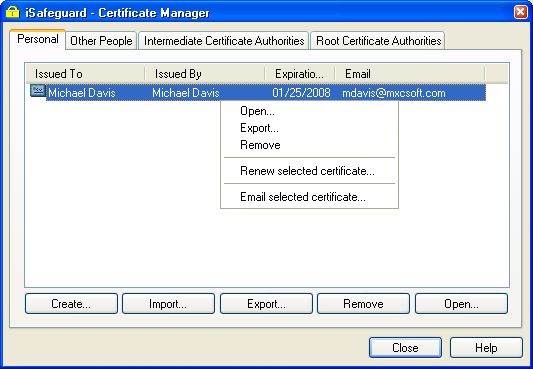Viewport: 533px width, 369px height.
Task: Select the Root Certificate Authorities tab
Action: click(x=378, y=41)
